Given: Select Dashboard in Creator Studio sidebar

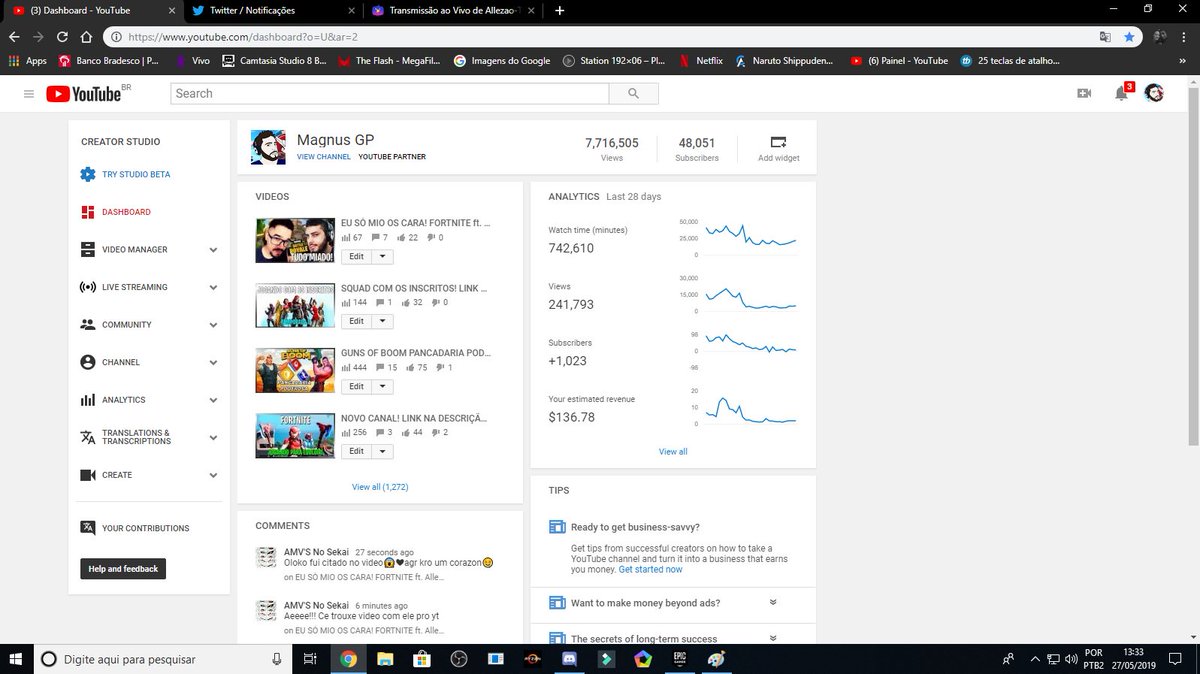Looking at the screenshot, I should pyautogui.click(x=126, y=212).
